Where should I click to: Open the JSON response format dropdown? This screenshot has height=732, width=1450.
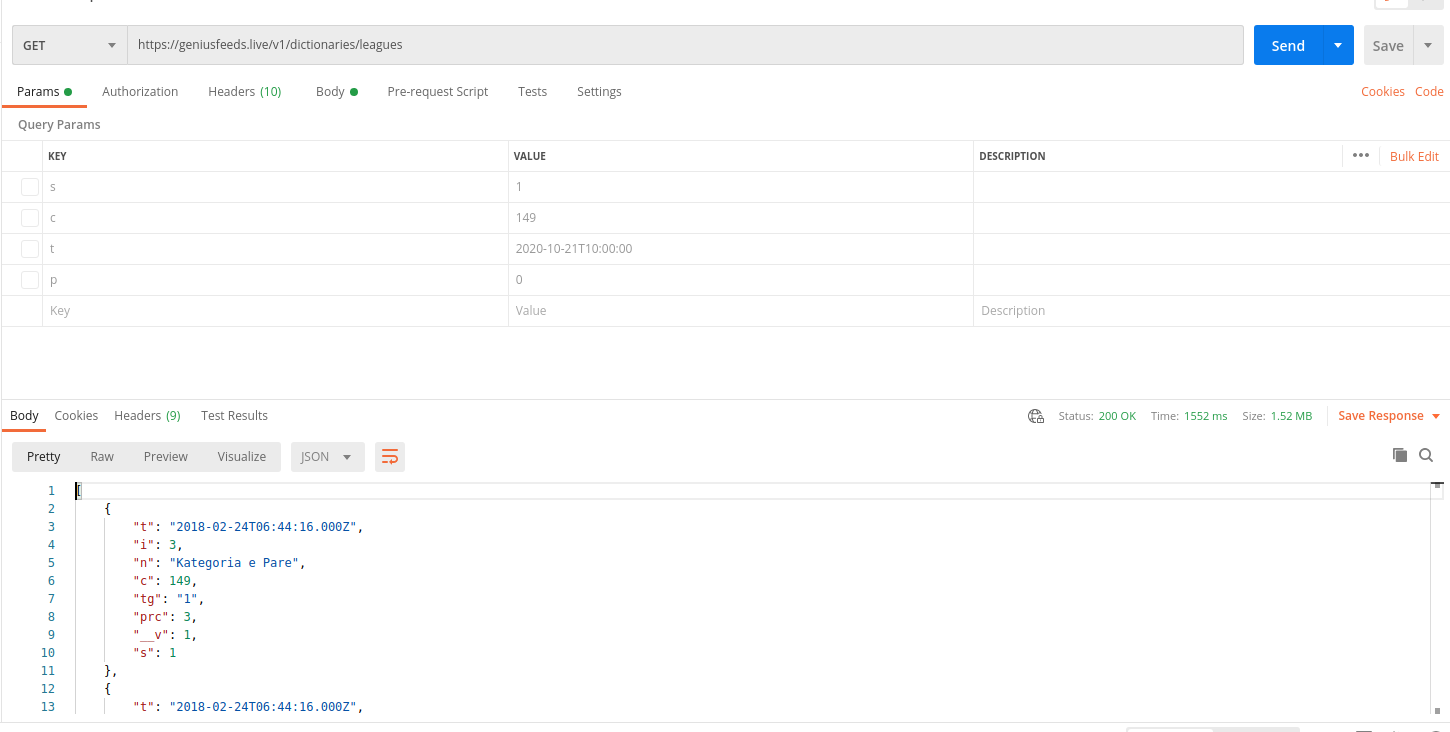[x=326, y=456]
